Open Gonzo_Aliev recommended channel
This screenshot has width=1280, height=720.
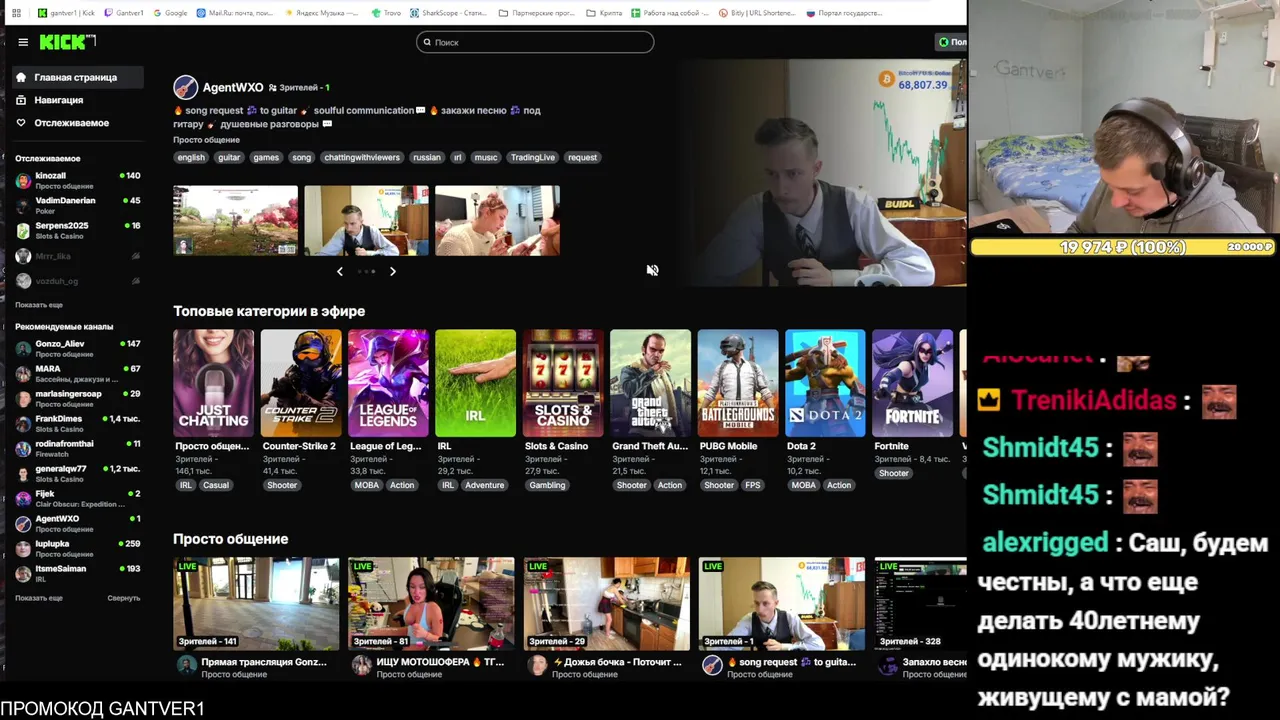77,347
